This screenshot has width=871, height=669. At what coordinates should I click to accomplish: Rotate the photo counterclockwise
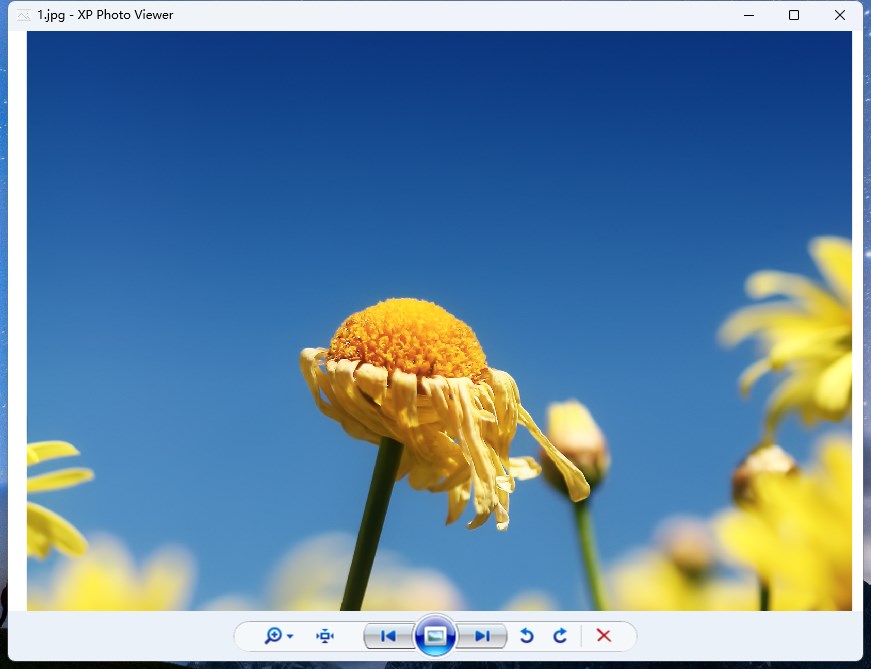pyautogui.click(x=525, y=636)
